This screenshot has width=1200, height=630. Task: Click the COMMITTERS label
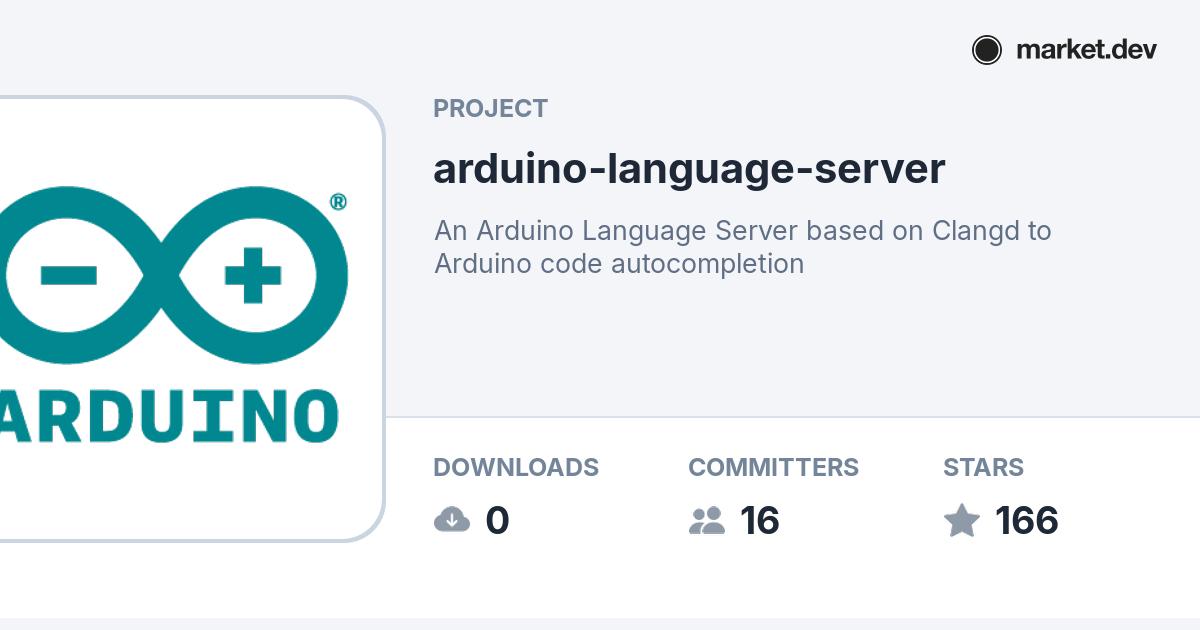pos(773,467)
